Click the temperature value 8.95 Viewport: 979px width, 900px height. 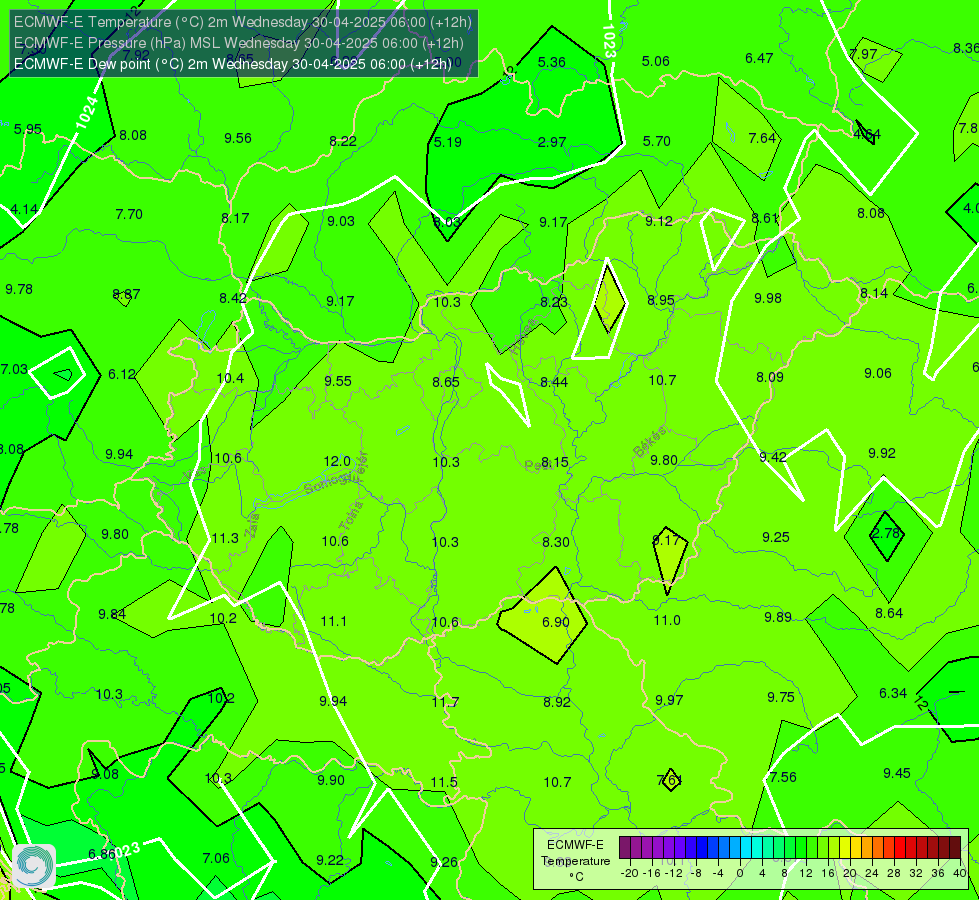(661, 300)
